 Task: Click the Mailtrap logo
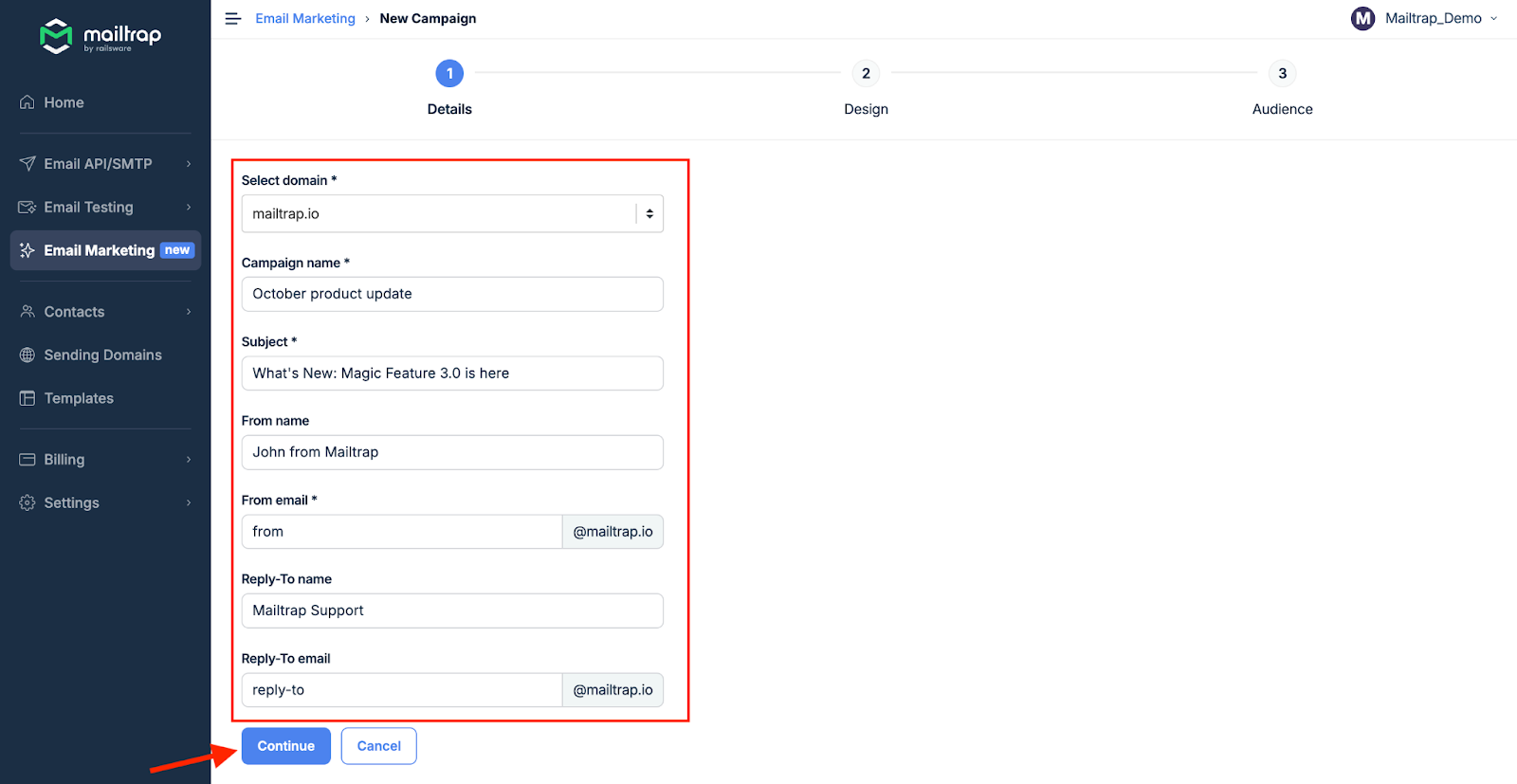[x=101, y=36]
